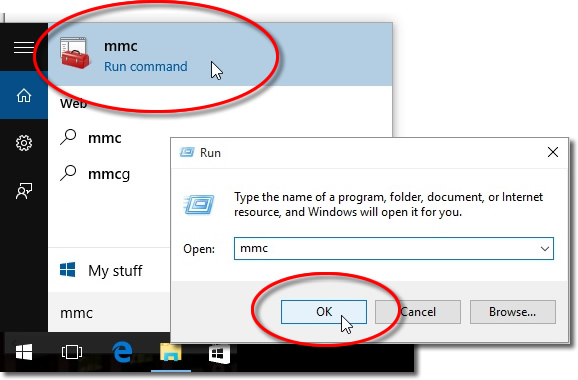Open the Feedback icon in the sidebar

click(24, 191)
